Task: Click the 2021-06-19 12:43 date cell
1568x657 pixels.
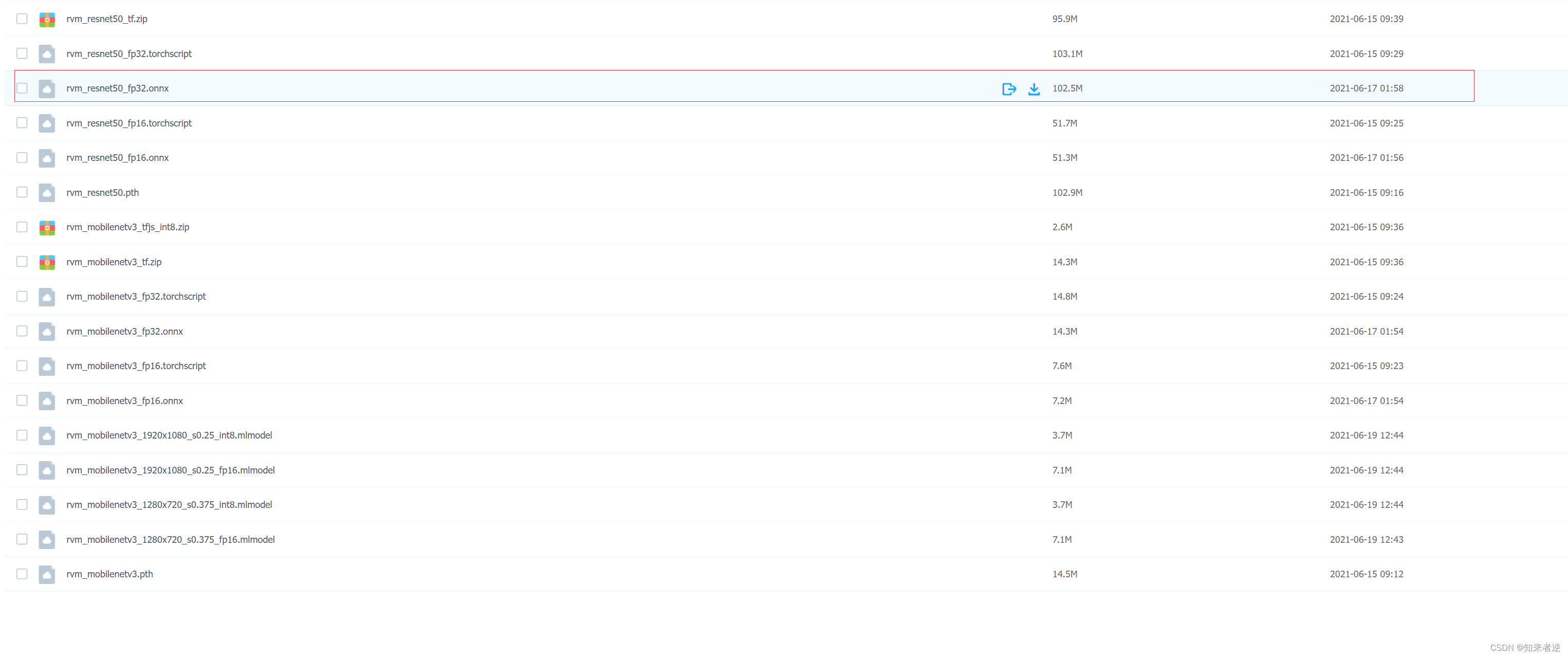Action: coord(1366,539)
